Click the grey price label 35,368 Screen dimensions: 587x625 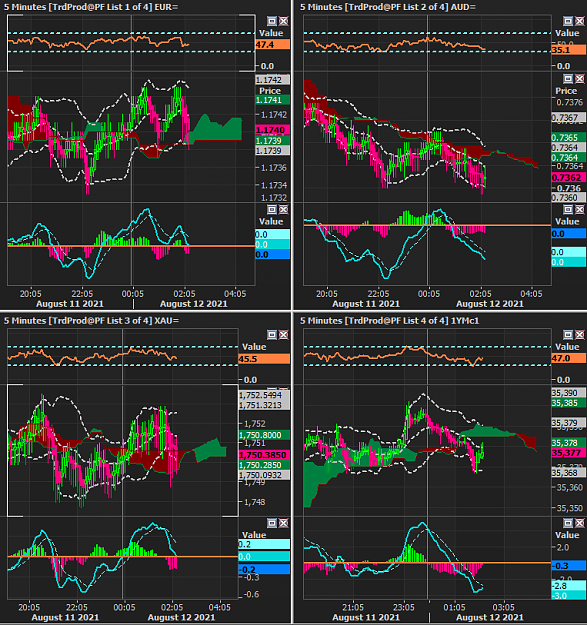click(569, 473)
